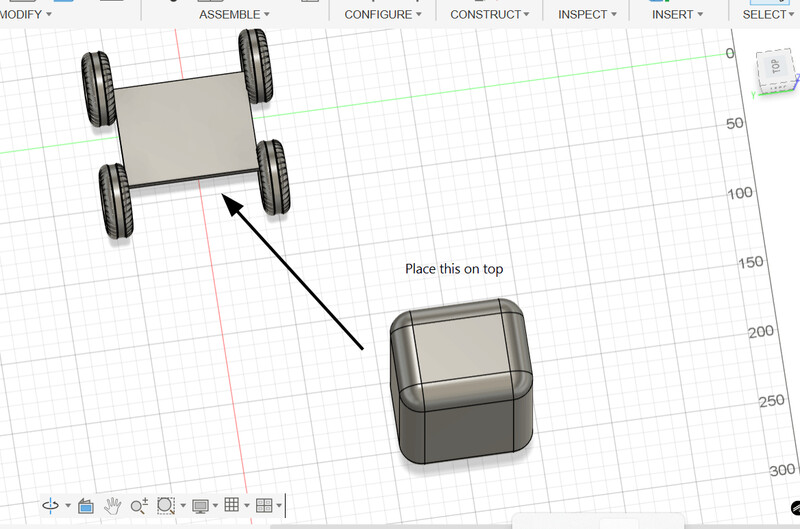Open Display Settings monitor icon
The image size is (800, 529).
tap(200, 506)
